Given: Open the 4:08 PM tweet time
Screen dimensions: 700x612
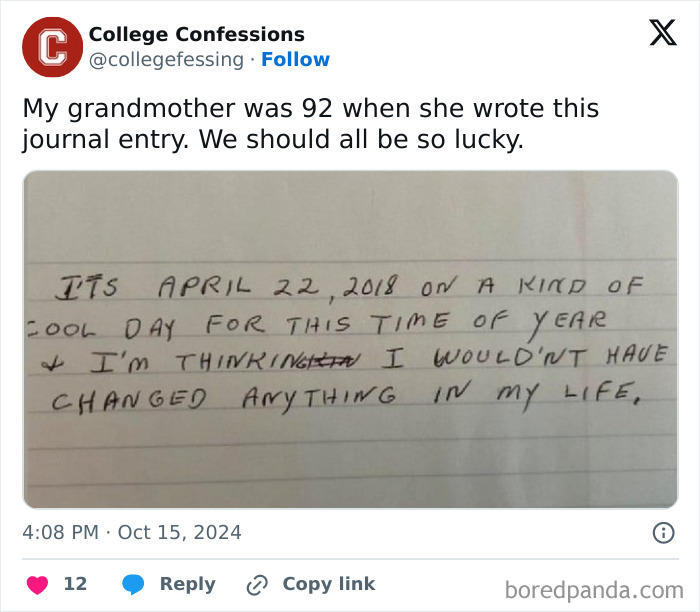Looking at the screenshot, I should pyautogui.click(x=60, y=533).
